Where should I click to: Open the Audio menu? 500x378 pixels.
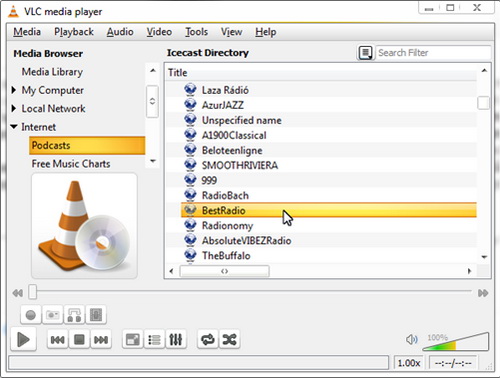tap(120, 32)
